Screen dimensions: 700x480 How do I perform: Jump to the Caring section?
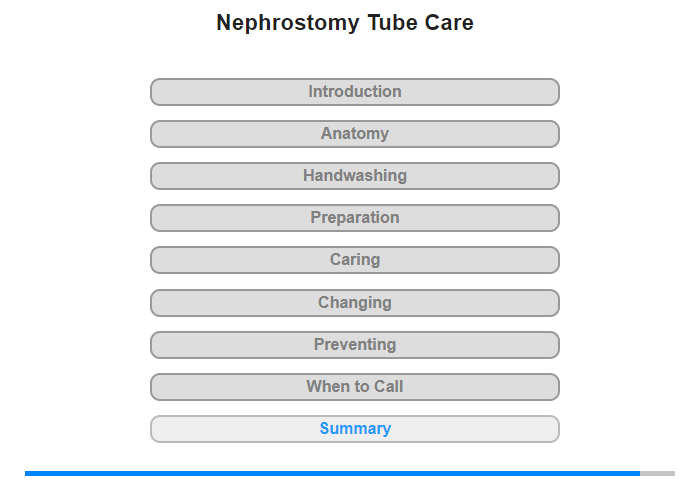coord(354,260)
